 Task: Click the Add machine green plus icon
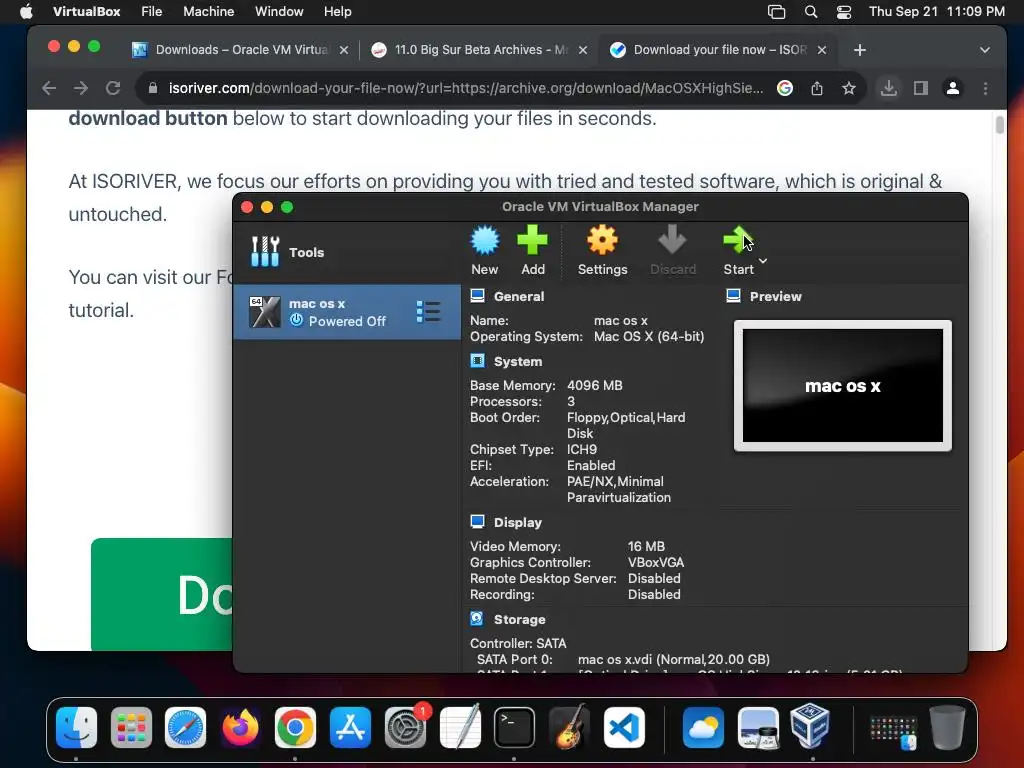tap(532, 240)
